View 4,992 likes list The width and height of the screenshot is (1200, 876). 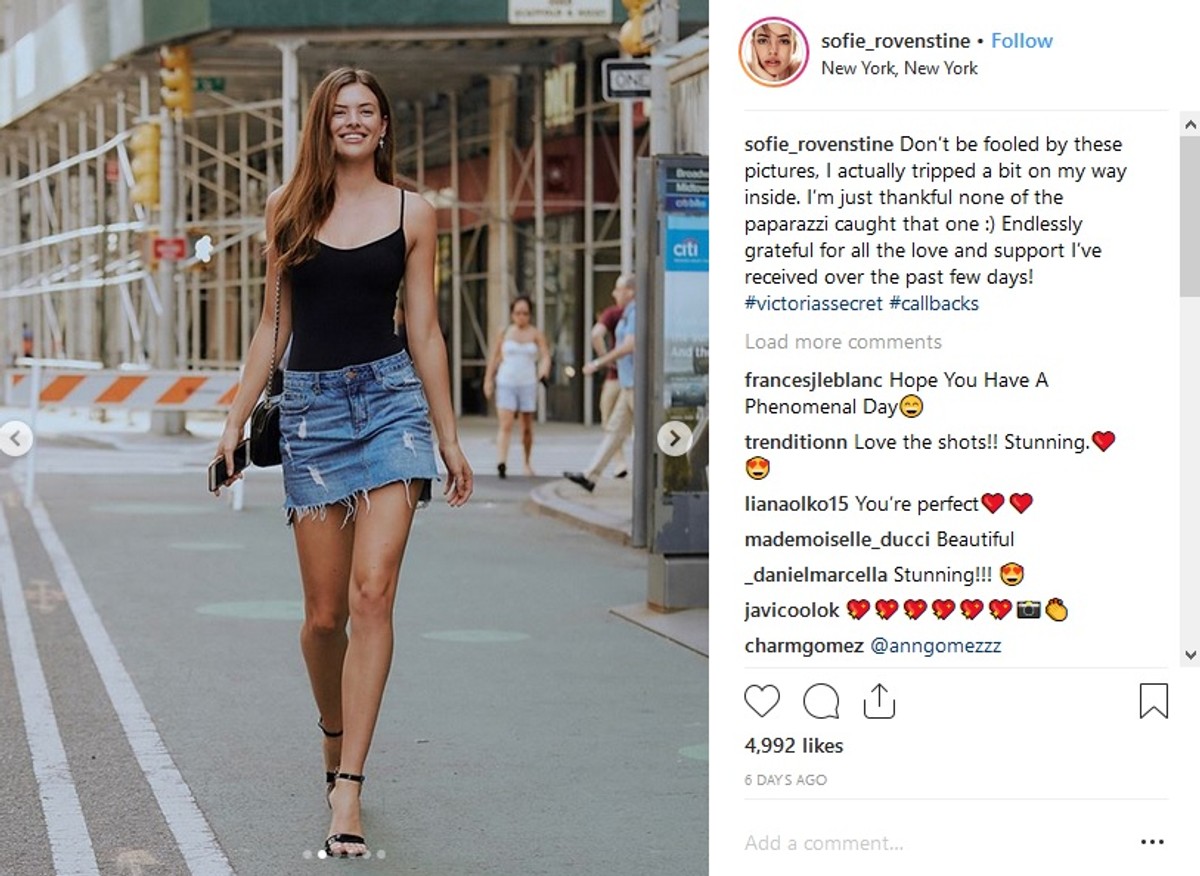[794, 746]
